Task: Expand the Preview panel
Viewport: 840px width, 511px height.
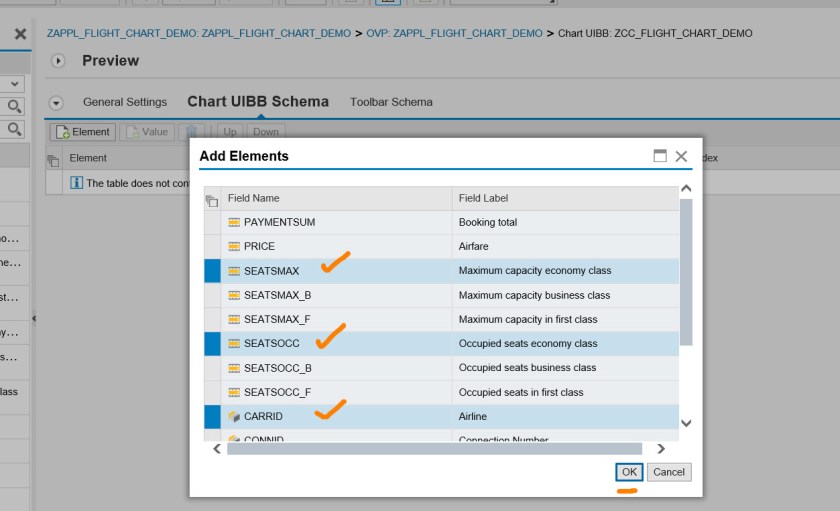Action: pos(58,61)
